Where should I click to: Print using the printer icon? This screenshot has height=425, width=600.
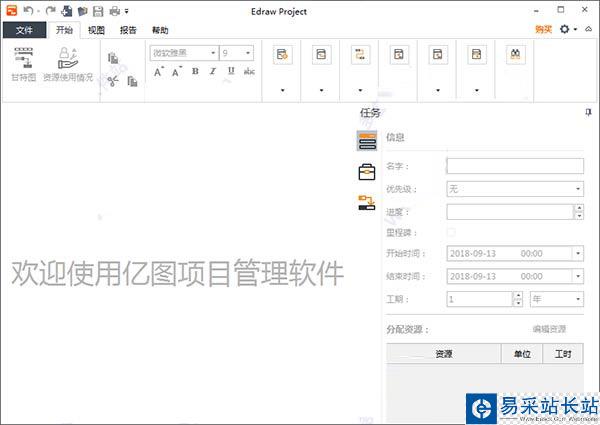[115, 11]
